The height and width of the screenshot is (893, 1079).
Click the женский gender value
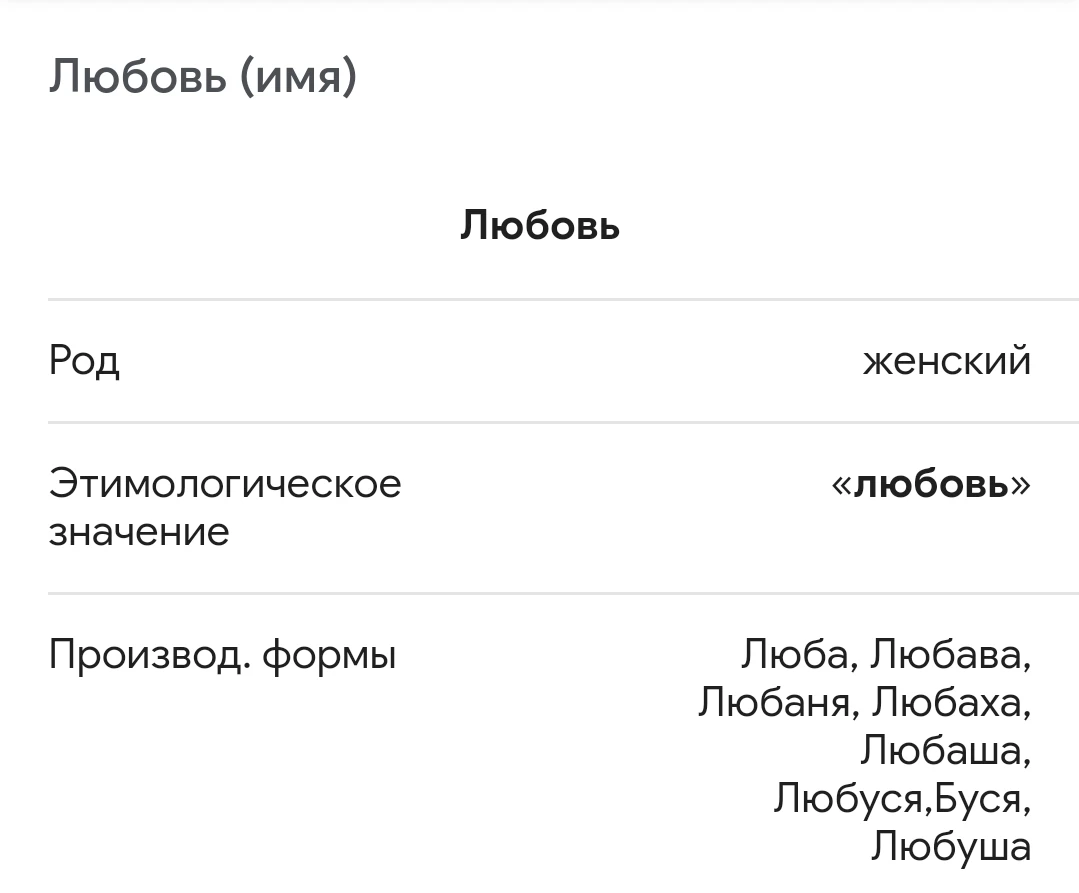click(946, 361)
